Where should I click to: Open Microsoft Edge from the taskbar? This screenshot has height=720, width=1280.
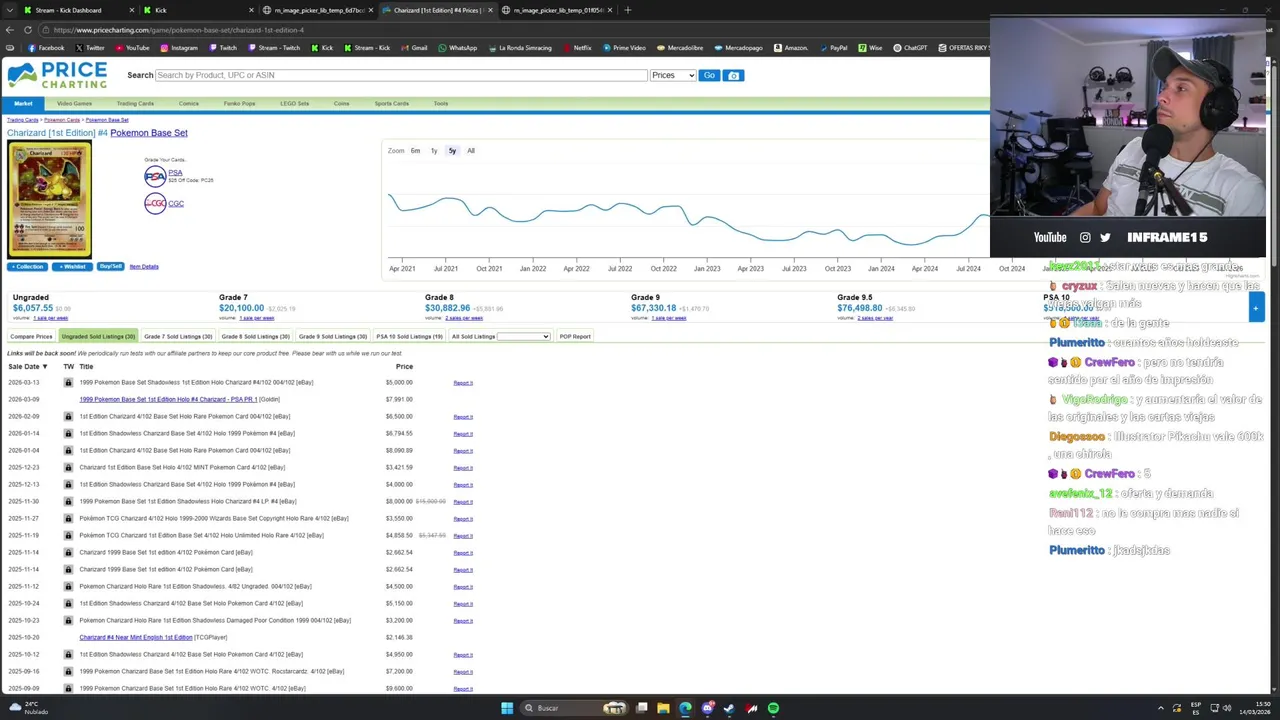coord(685,708)
